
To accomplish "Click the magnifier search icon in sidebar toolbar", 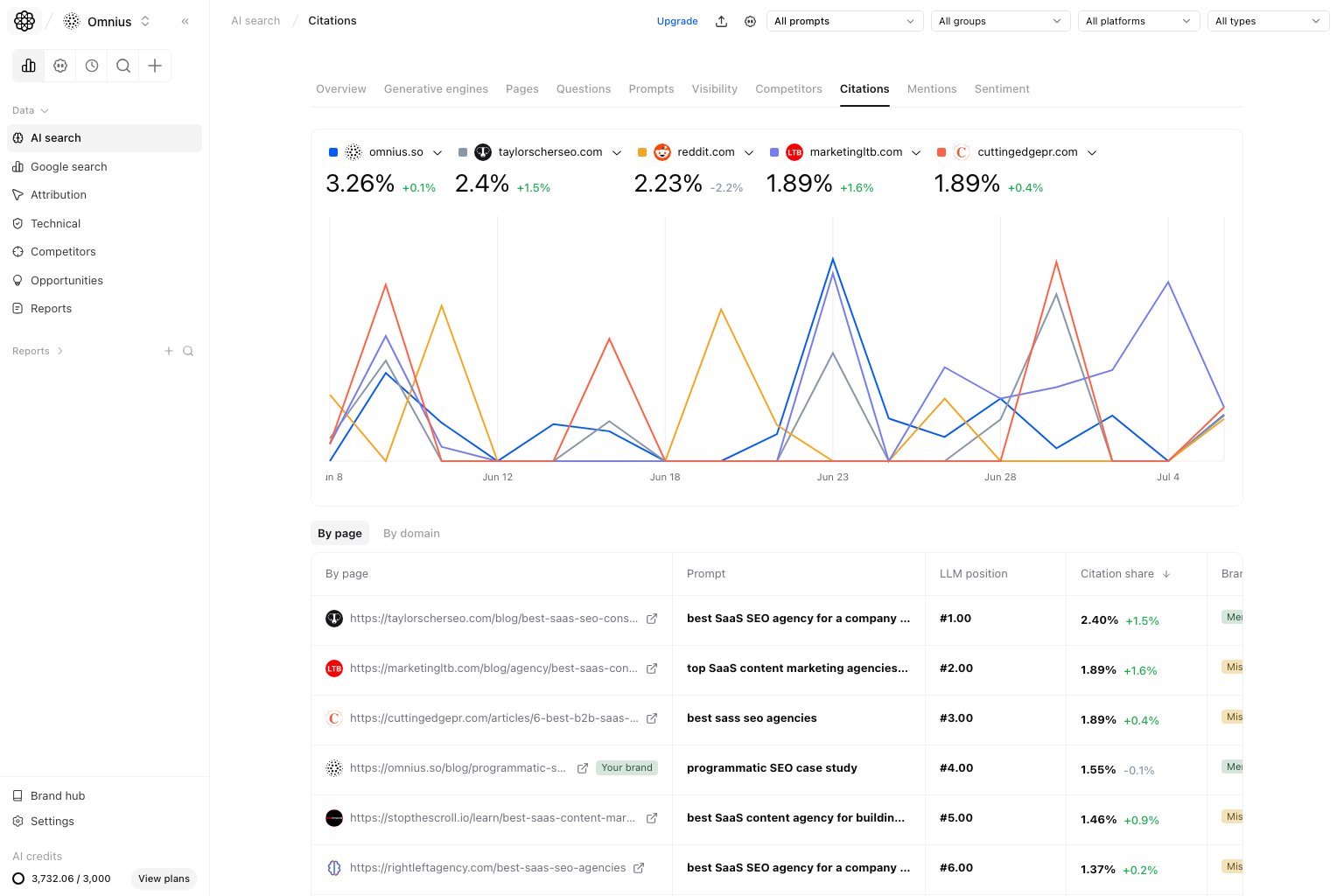I will coord(123,66).
